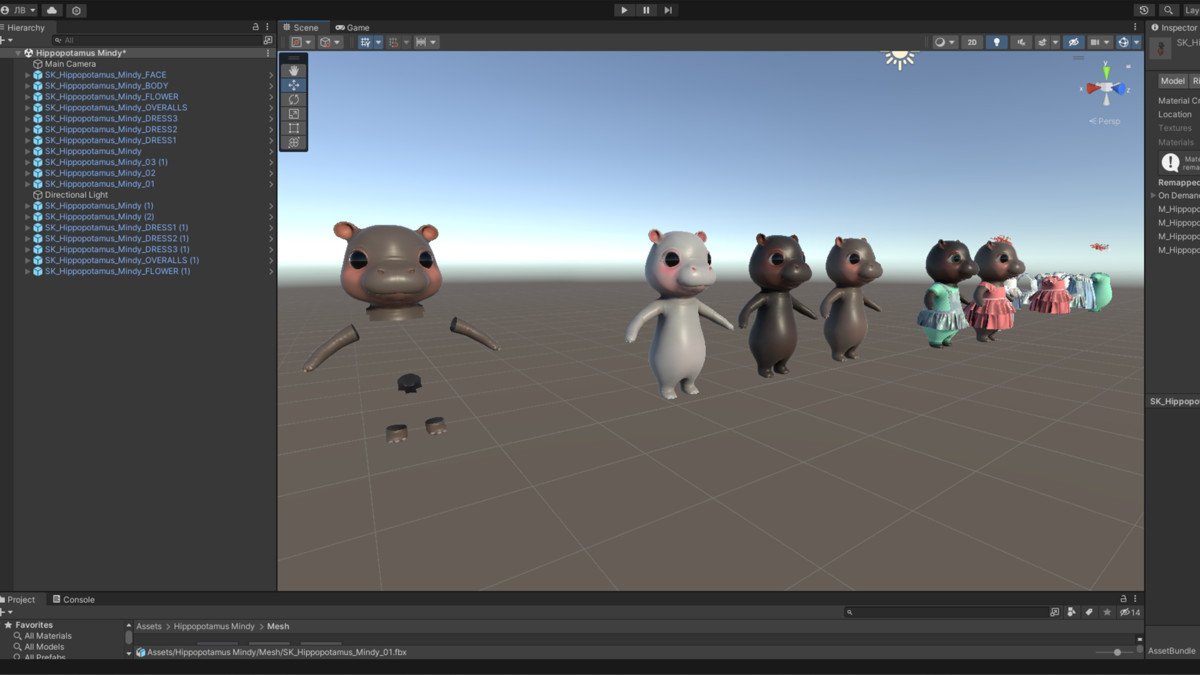Select the Rect transform tool
1200x675 pixels.
(294, 128)
